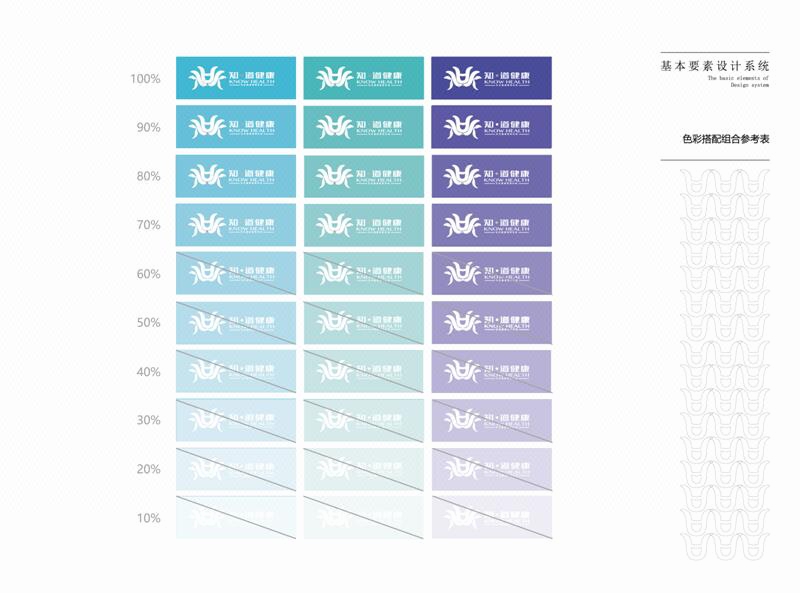Click the 基本要素设计系统 heading
Viewport: 800px width, 593px height.
(715, 65)
